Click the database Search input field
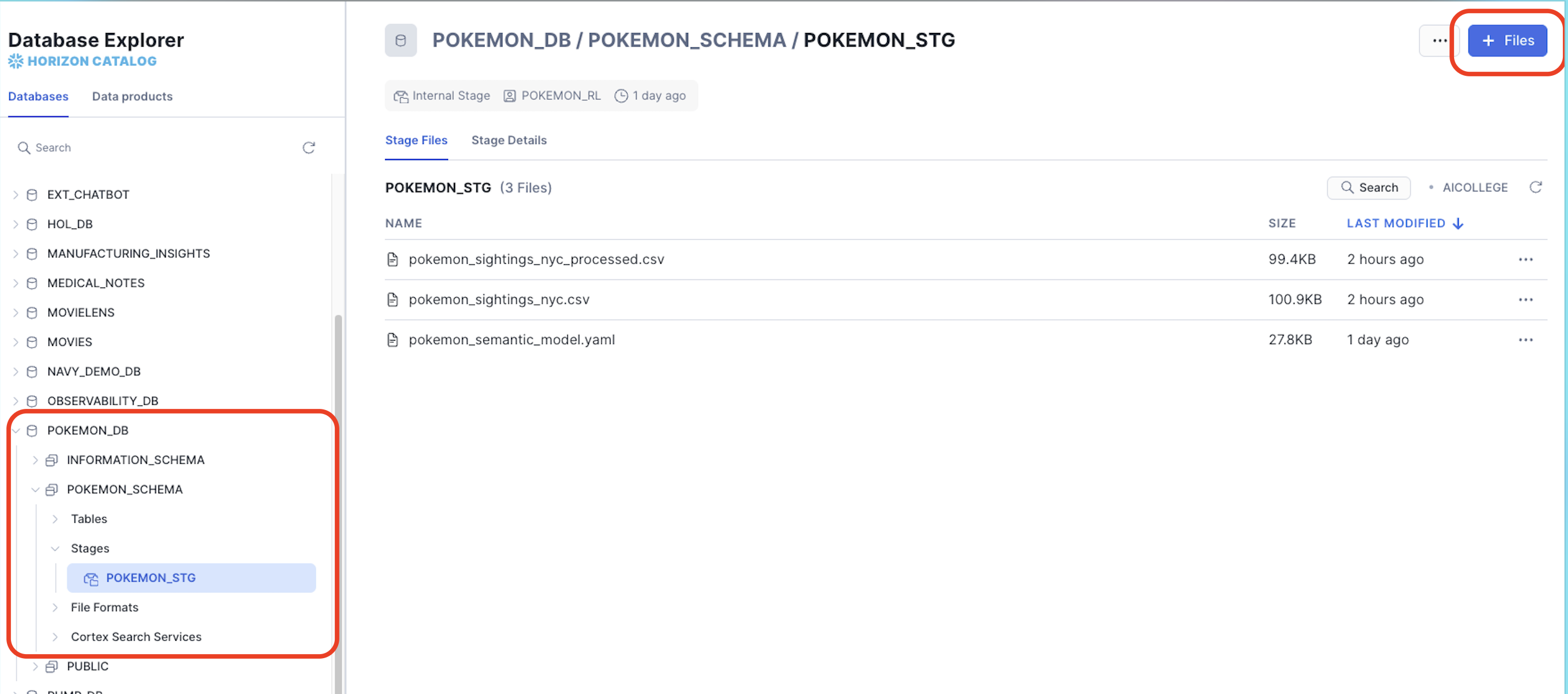1568x694 pixels. point(152,148)
